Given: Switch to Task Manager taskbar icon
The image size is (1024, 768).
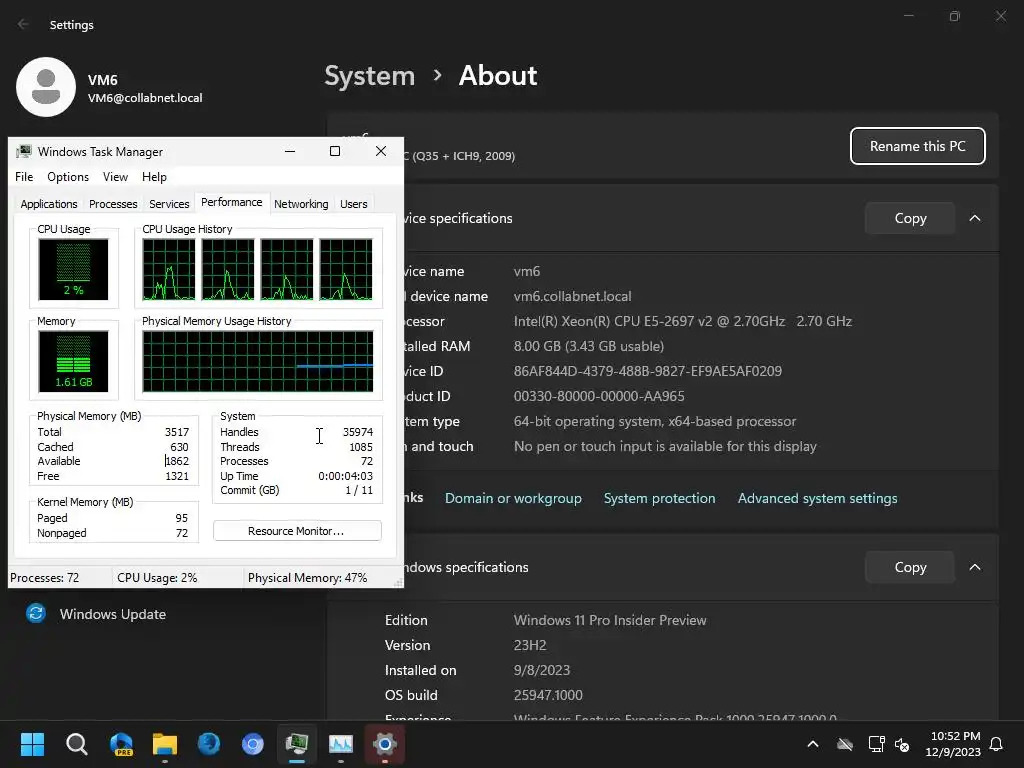Looking at the screenshot, I should [x=297, y=744].
